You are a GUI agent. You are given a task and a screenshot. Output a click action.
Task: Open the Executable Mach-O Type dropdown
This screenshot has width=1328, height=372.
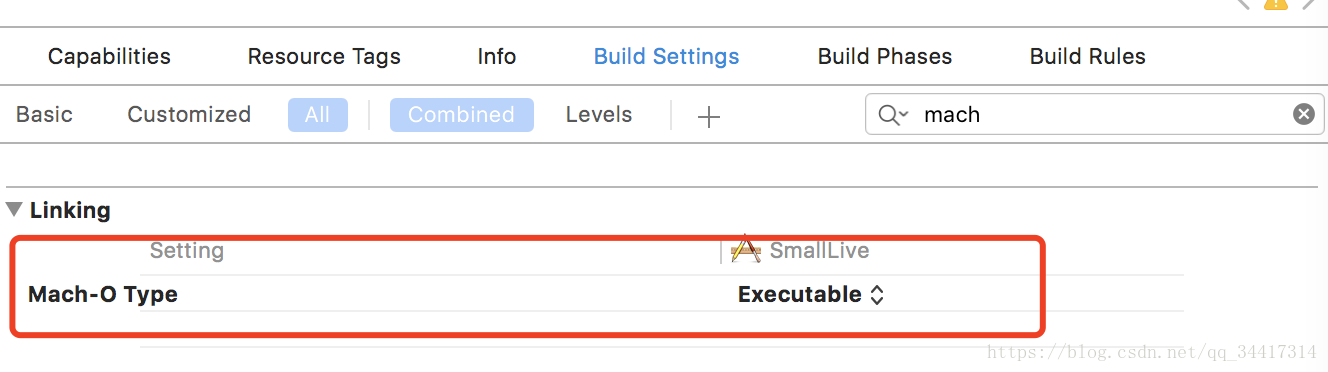(x=811, y=294)
